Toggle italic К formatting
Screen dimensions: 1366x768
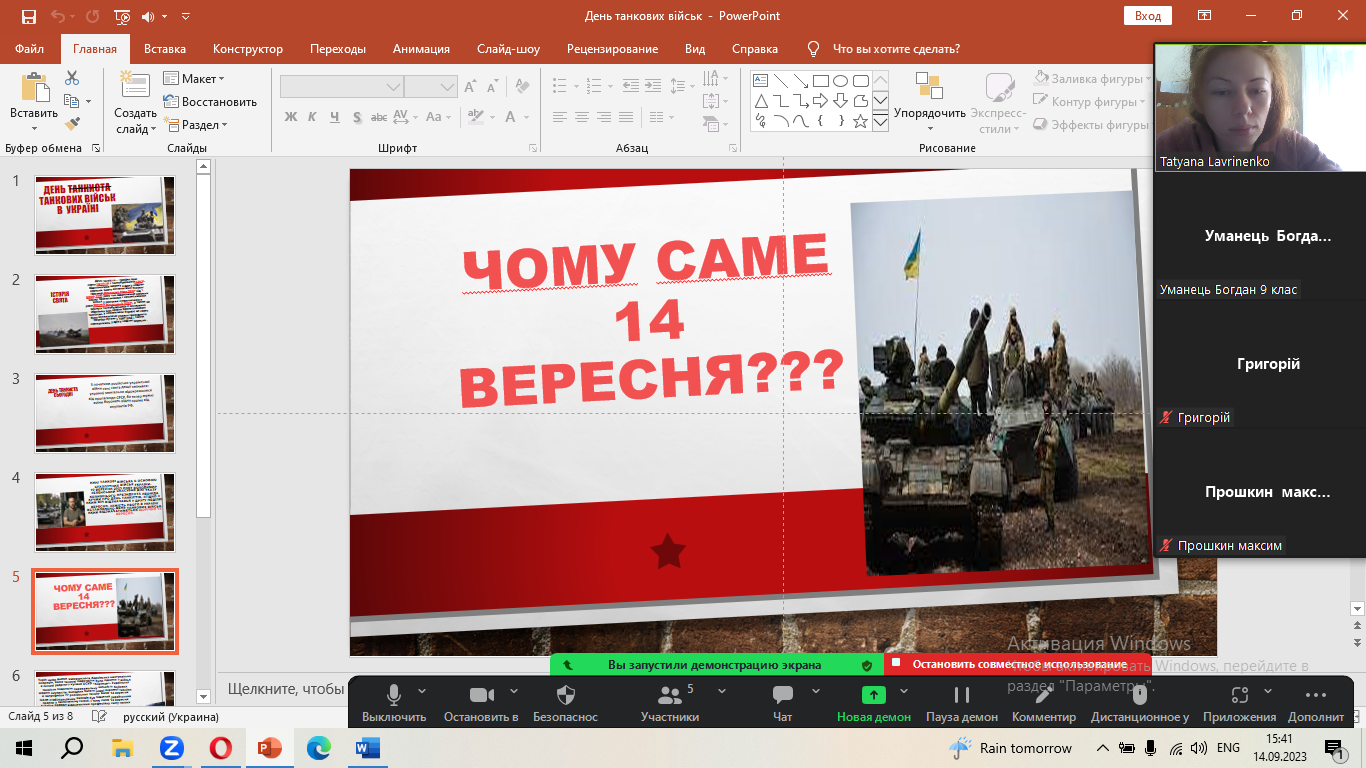312,117
